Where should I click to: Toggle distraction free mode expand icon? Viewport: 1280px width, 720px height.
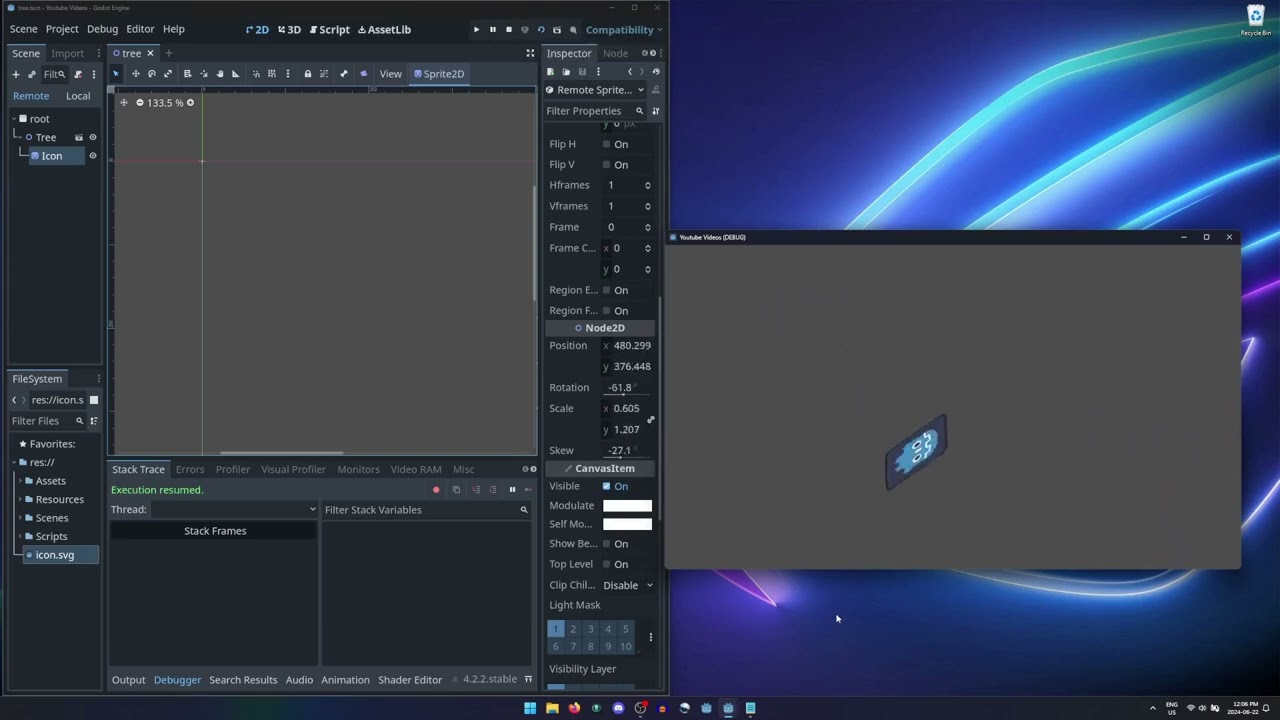coord(530,53)
